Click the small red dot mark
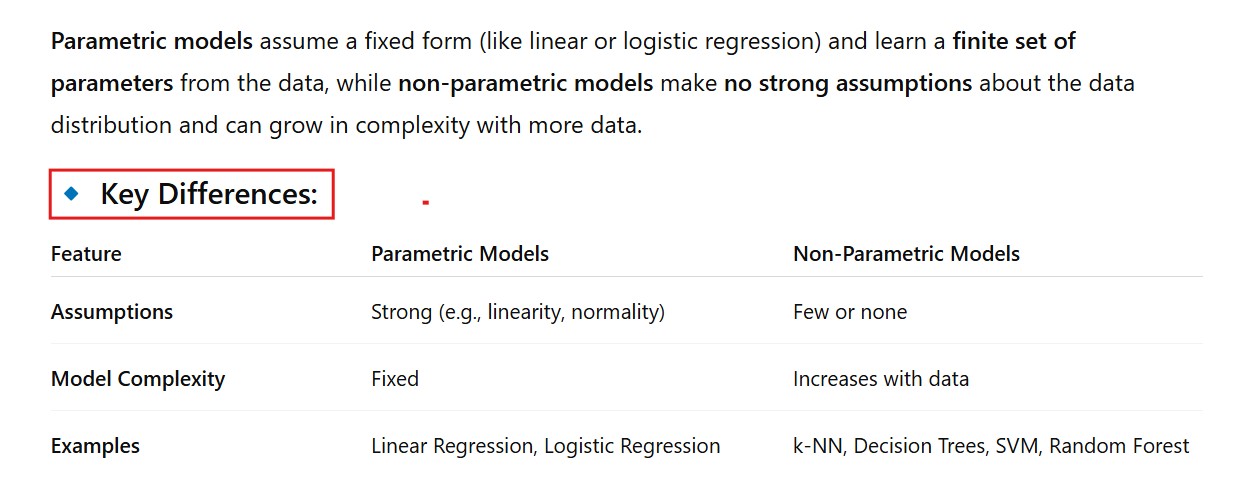The width and height of the screenshot is (1255, 503). tap(425, 202)
